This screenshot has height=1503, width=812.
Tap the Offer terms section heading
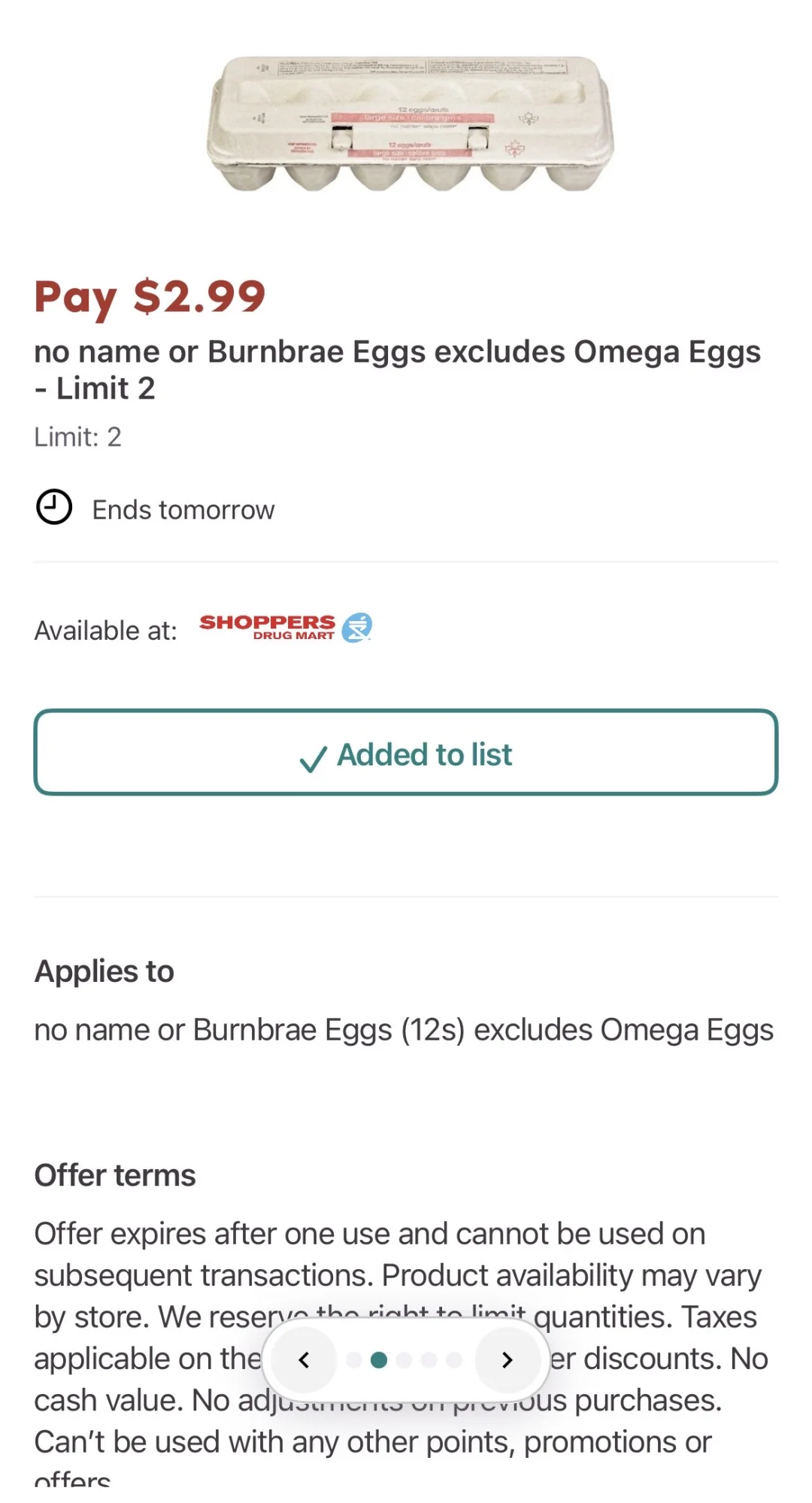[115, 1174]
